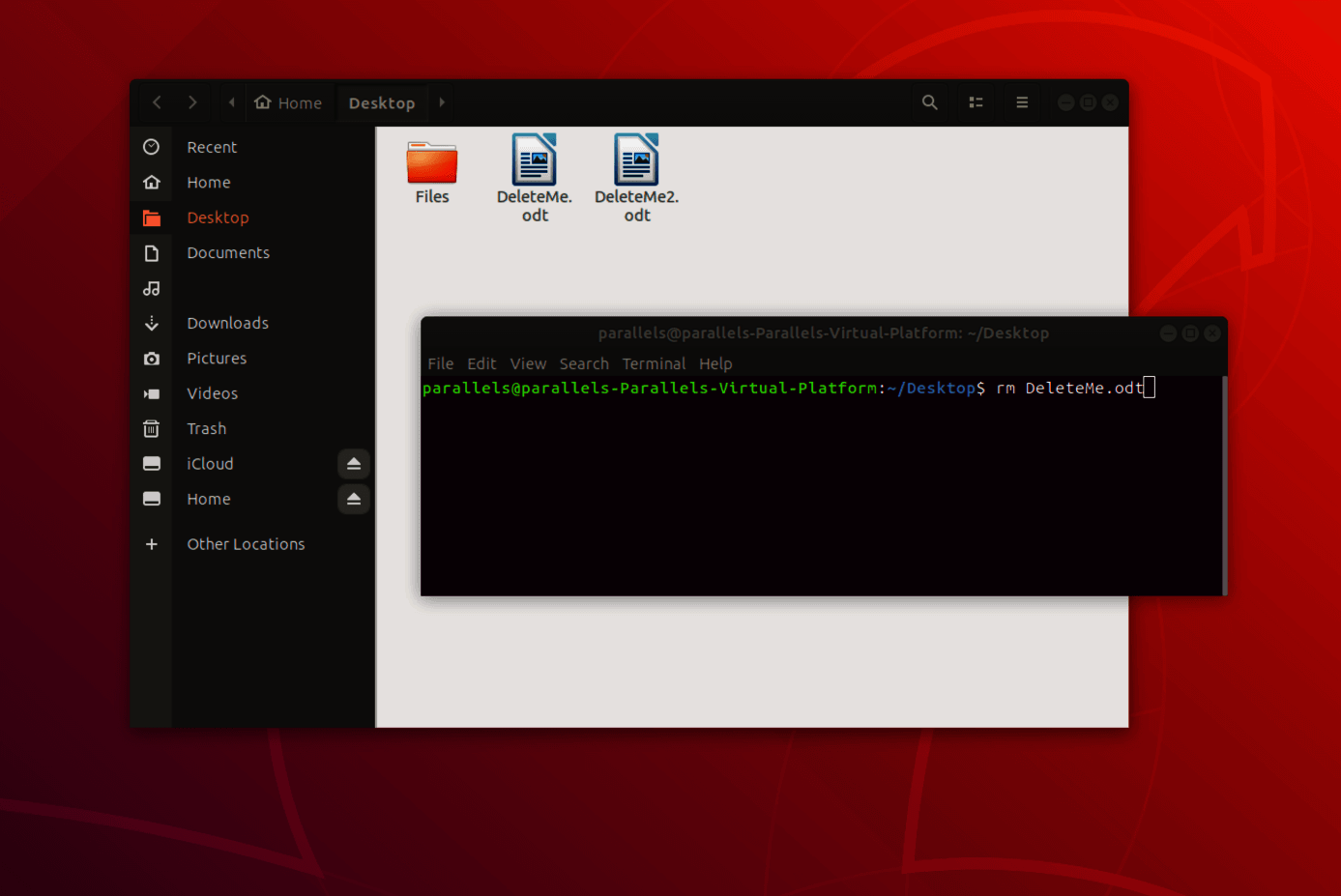Select the Videos sidebar entry
The image size is (1341, 896).
point(212,392)
